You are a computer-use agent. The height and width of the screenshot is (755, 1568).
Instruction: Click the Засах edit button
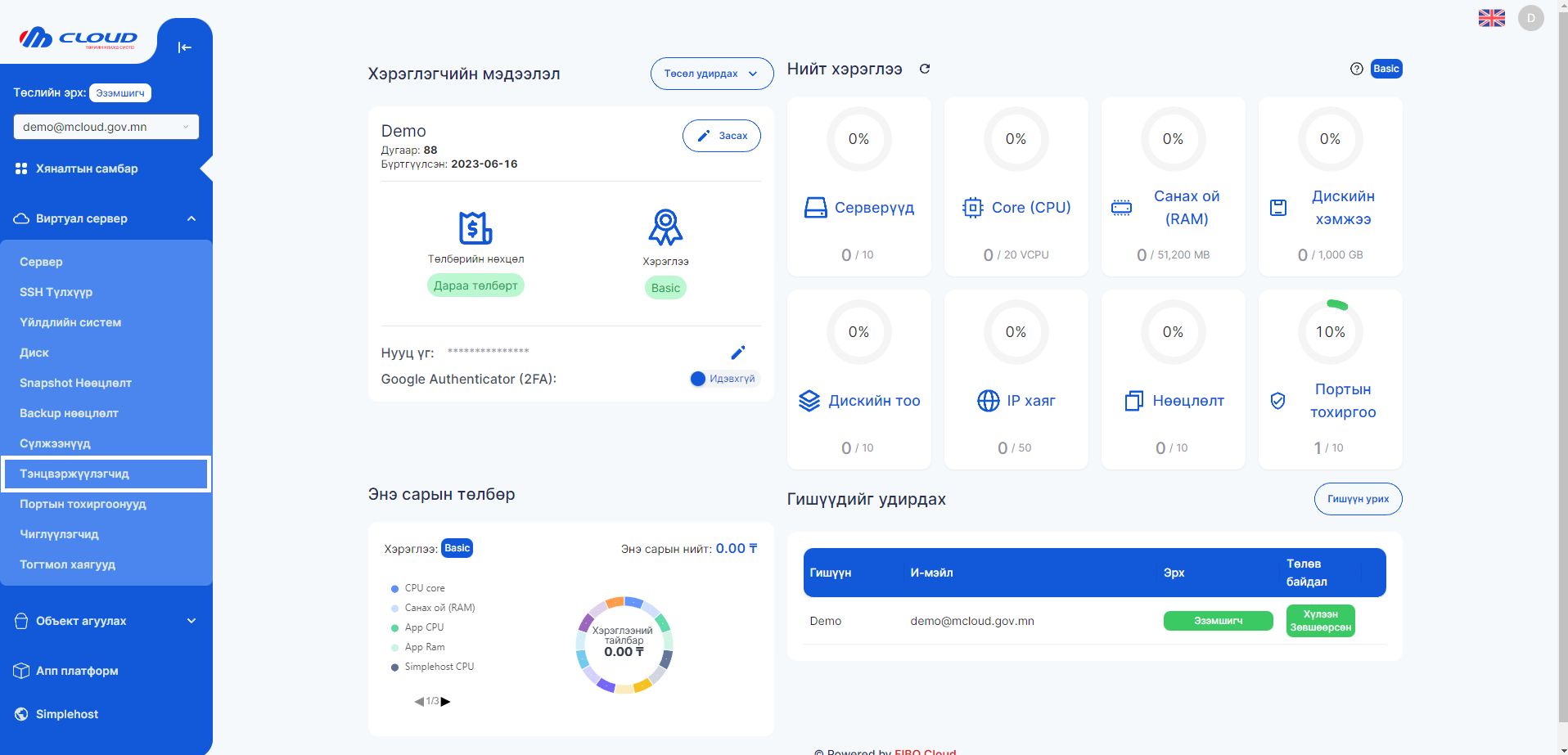(721, 135)
